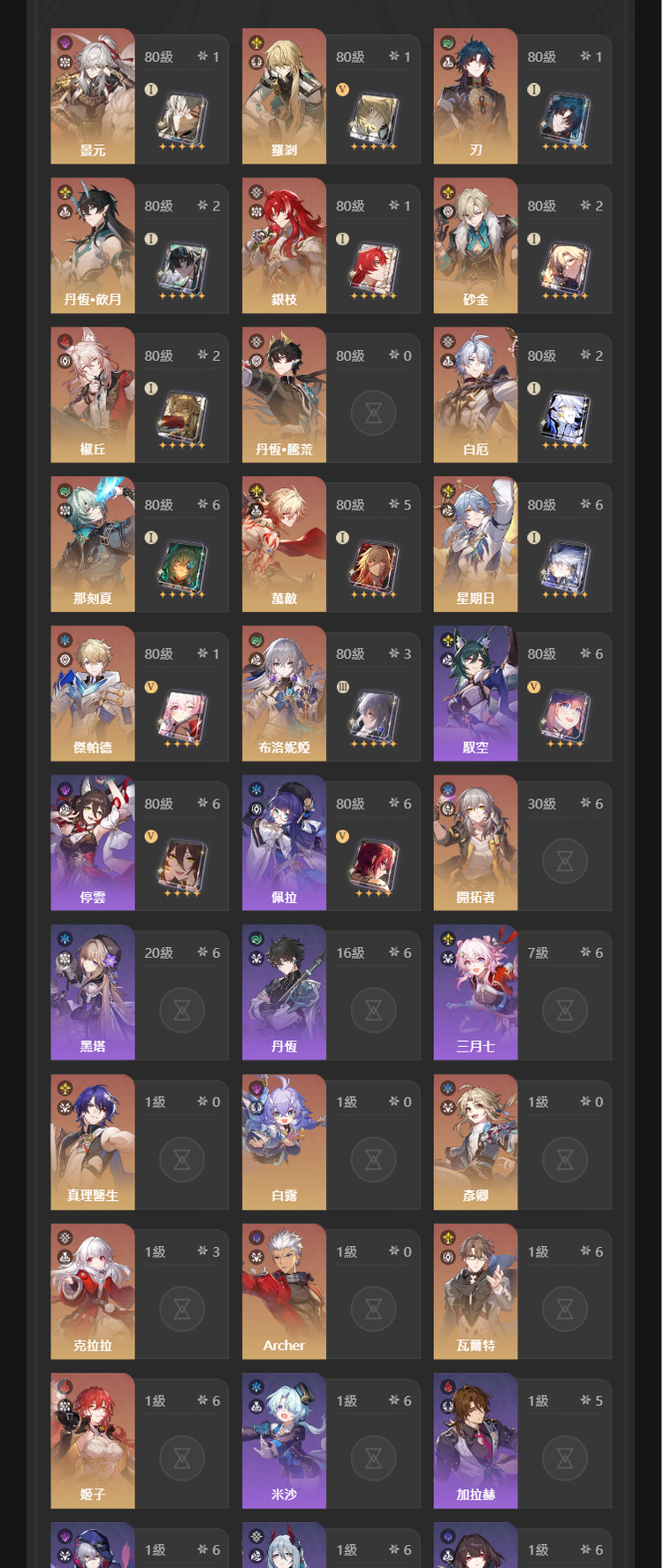Open 景元's equipped light cone icon
Viewport: 663px width, 1568px height.
point(182,119)
